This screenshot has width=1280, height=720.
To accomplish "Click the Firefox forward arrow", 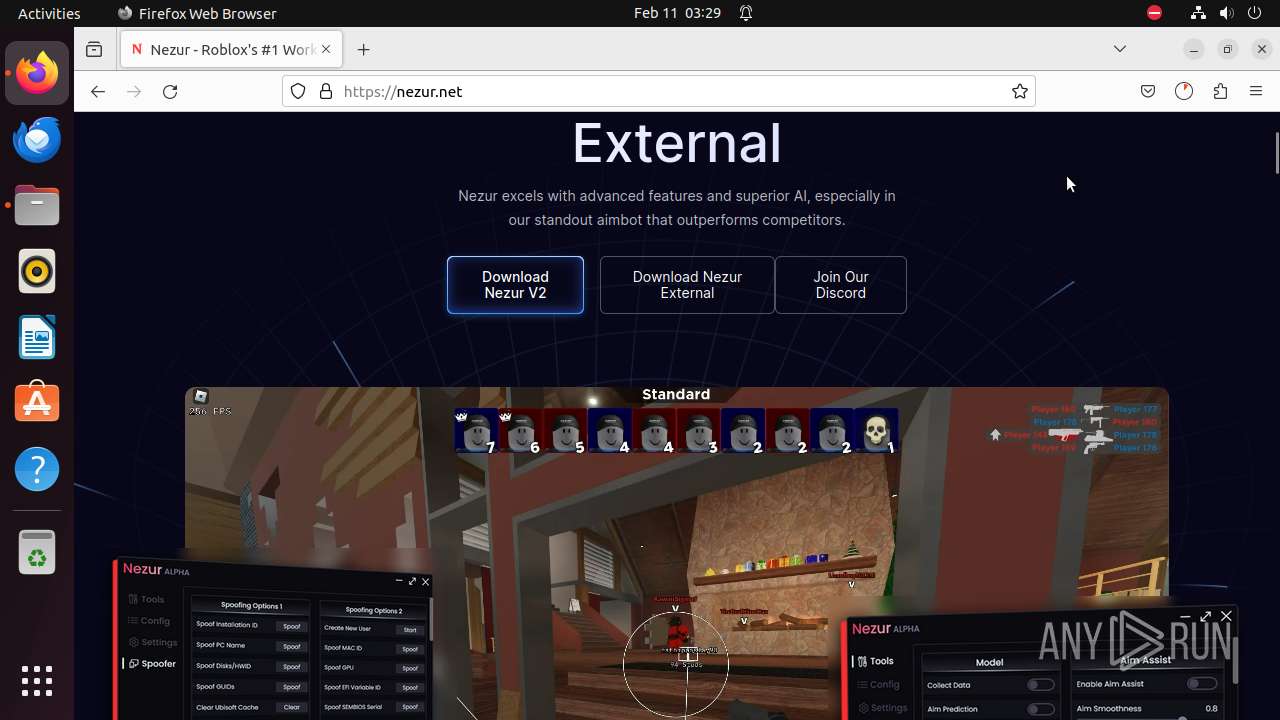I will (x=134, y=91).
